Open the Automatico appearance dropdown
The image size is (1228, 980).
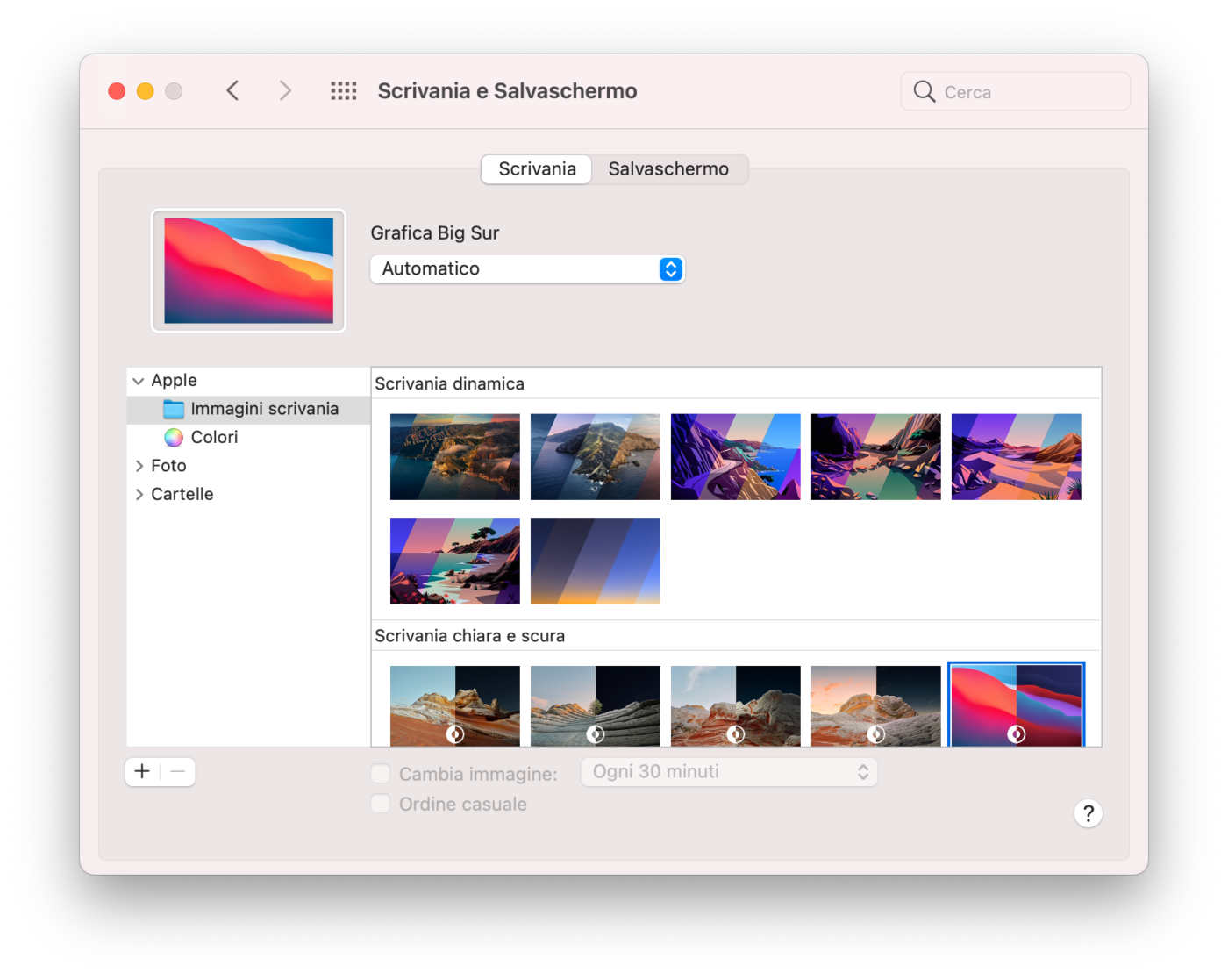click(x=526, y=269)
